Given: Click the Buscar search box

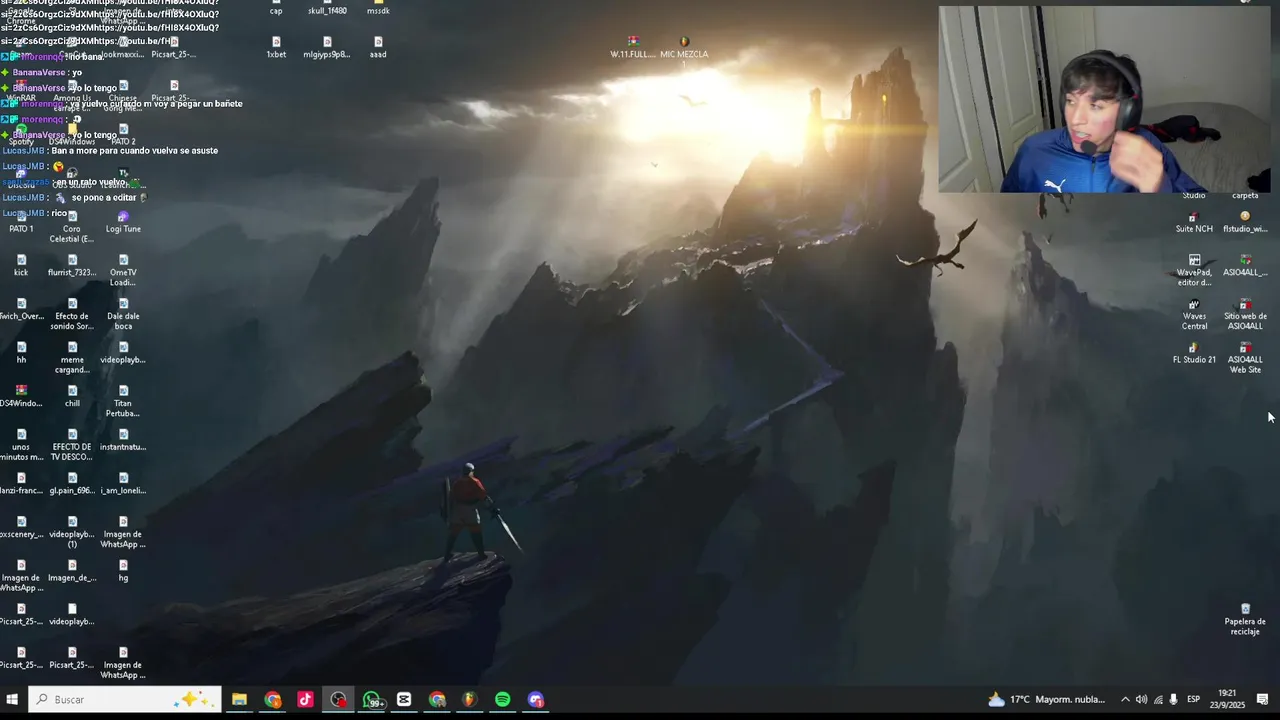Looking at the screenshot, I should pos(124,699).
